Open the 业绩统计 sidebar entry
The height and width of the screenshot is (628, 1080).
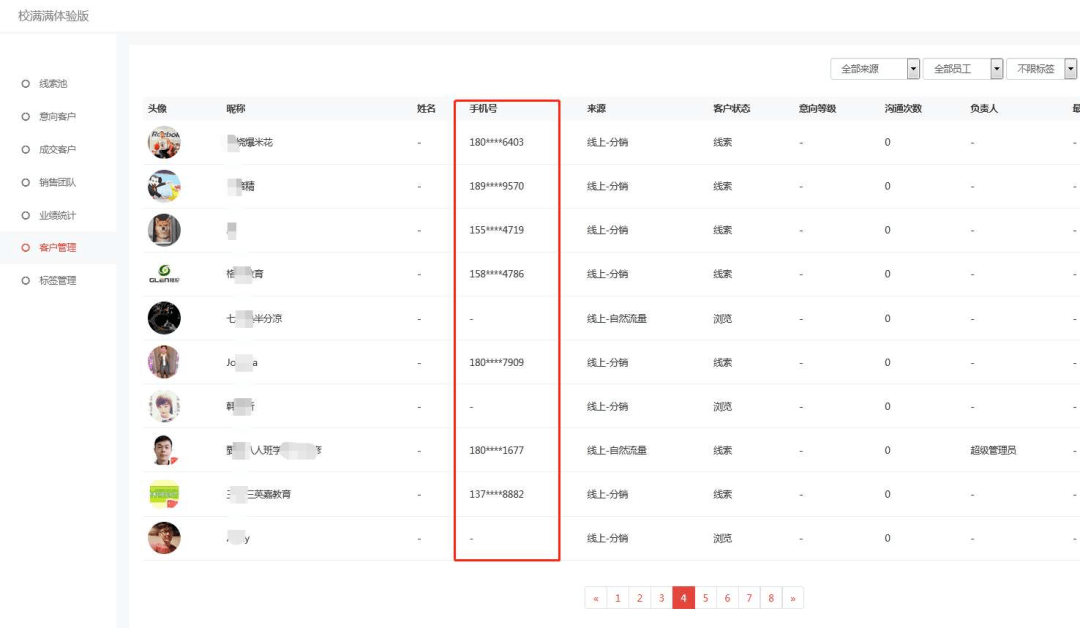point(57,216)
